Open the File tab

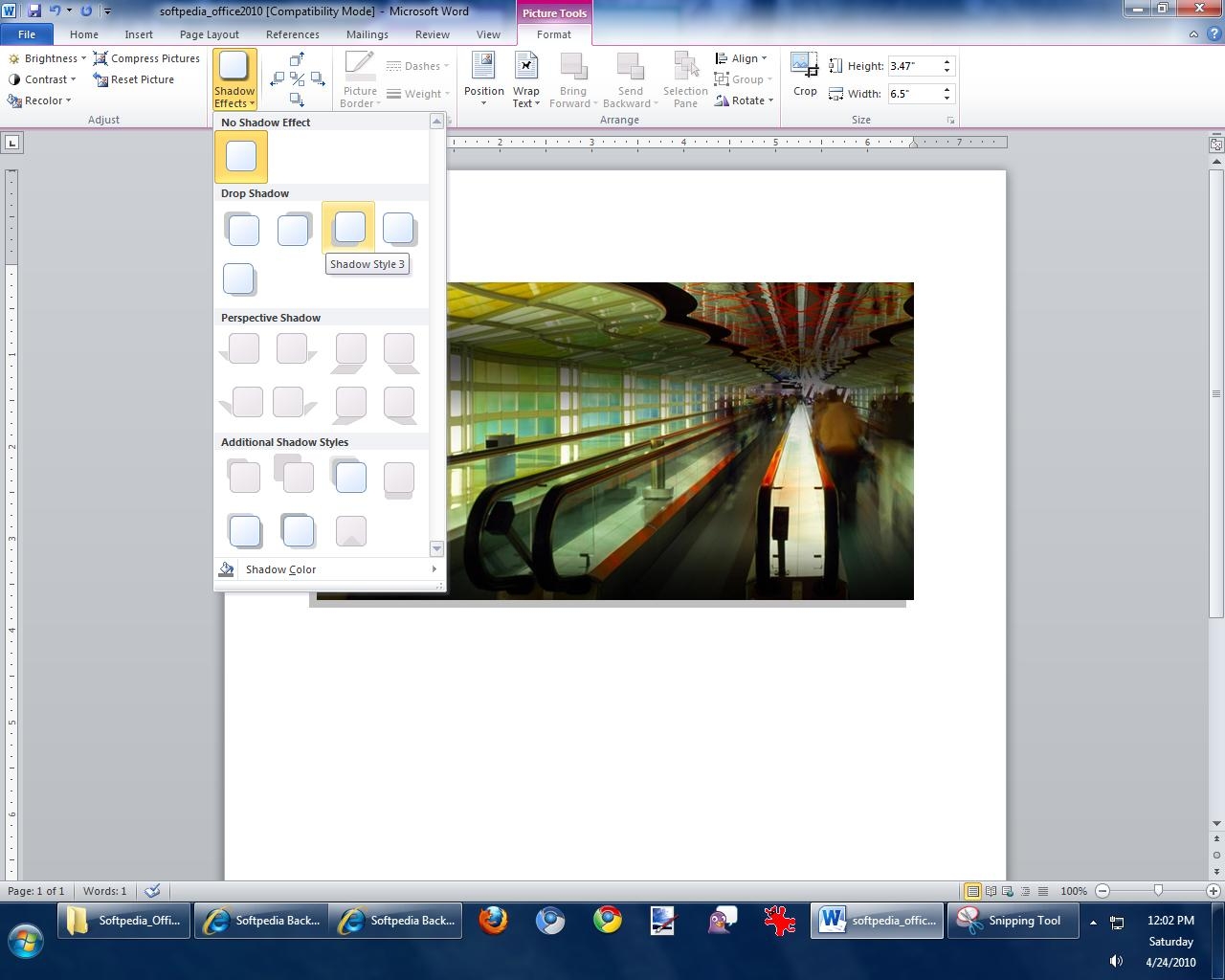27,34
